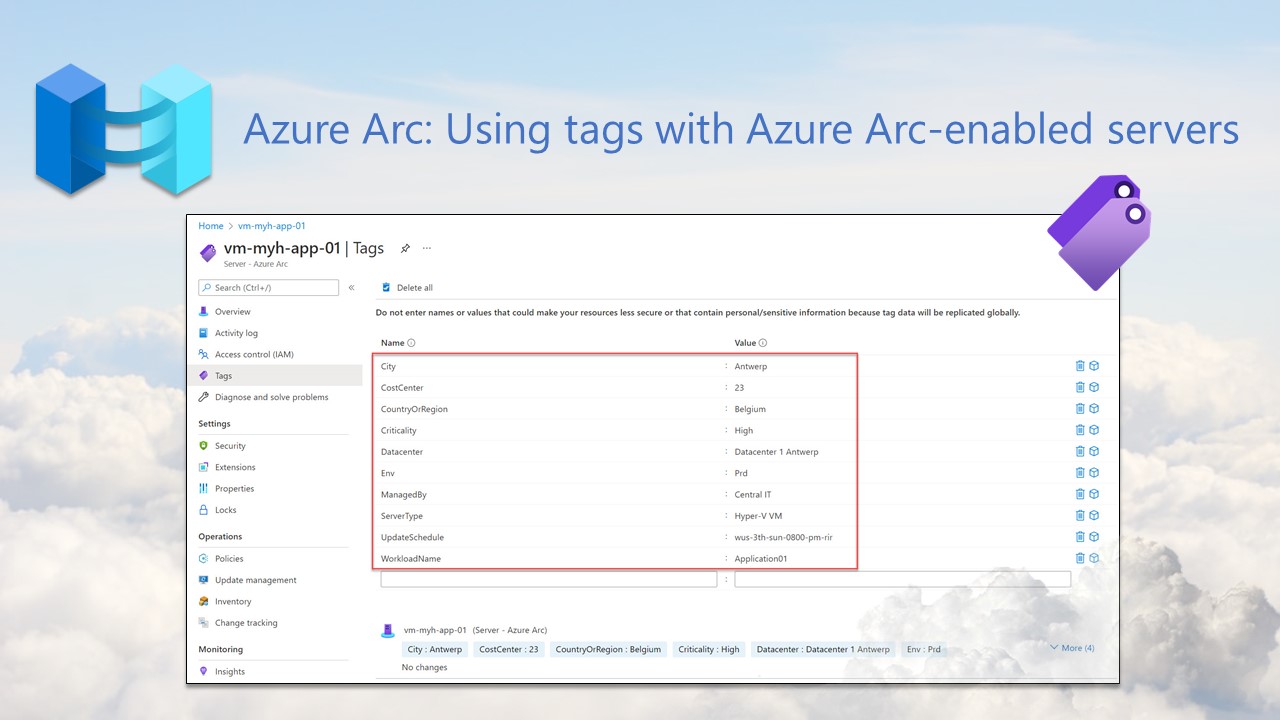Click the Home breadcrumb link
The image size is (1280, 720).
[210, 225]
